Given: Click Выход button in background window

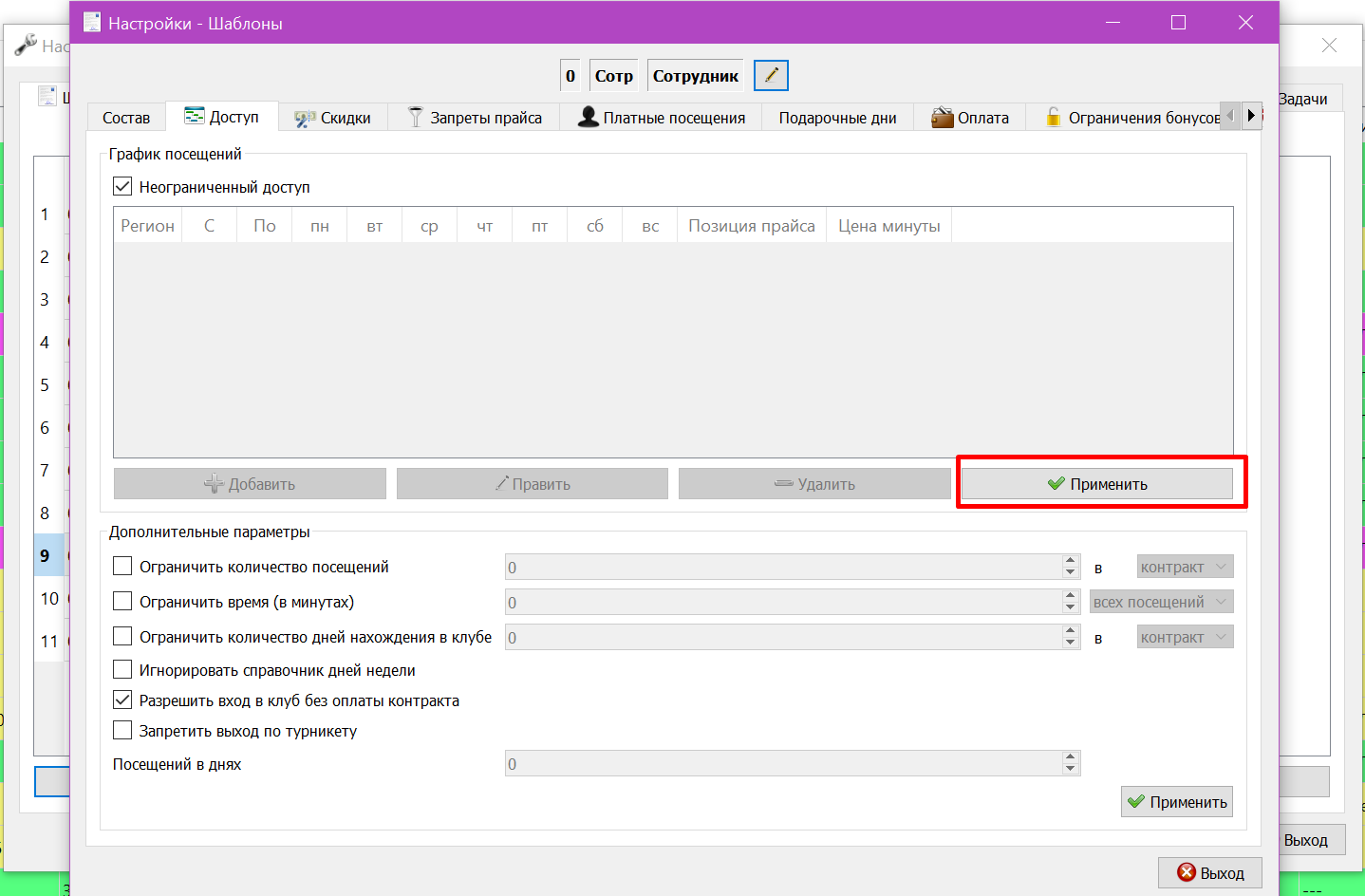Looking at the screenshot, I should pos(1312,840).
